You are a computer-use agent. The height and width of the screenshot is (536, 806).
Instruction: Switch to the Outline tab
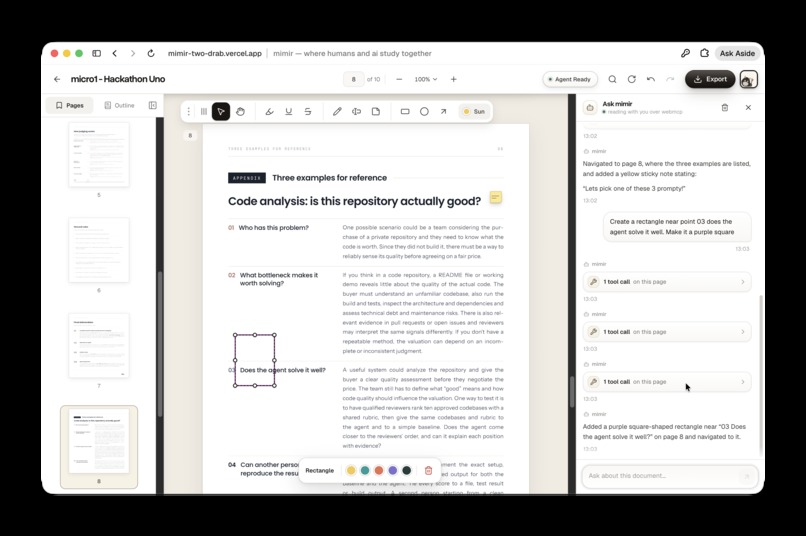119,105
